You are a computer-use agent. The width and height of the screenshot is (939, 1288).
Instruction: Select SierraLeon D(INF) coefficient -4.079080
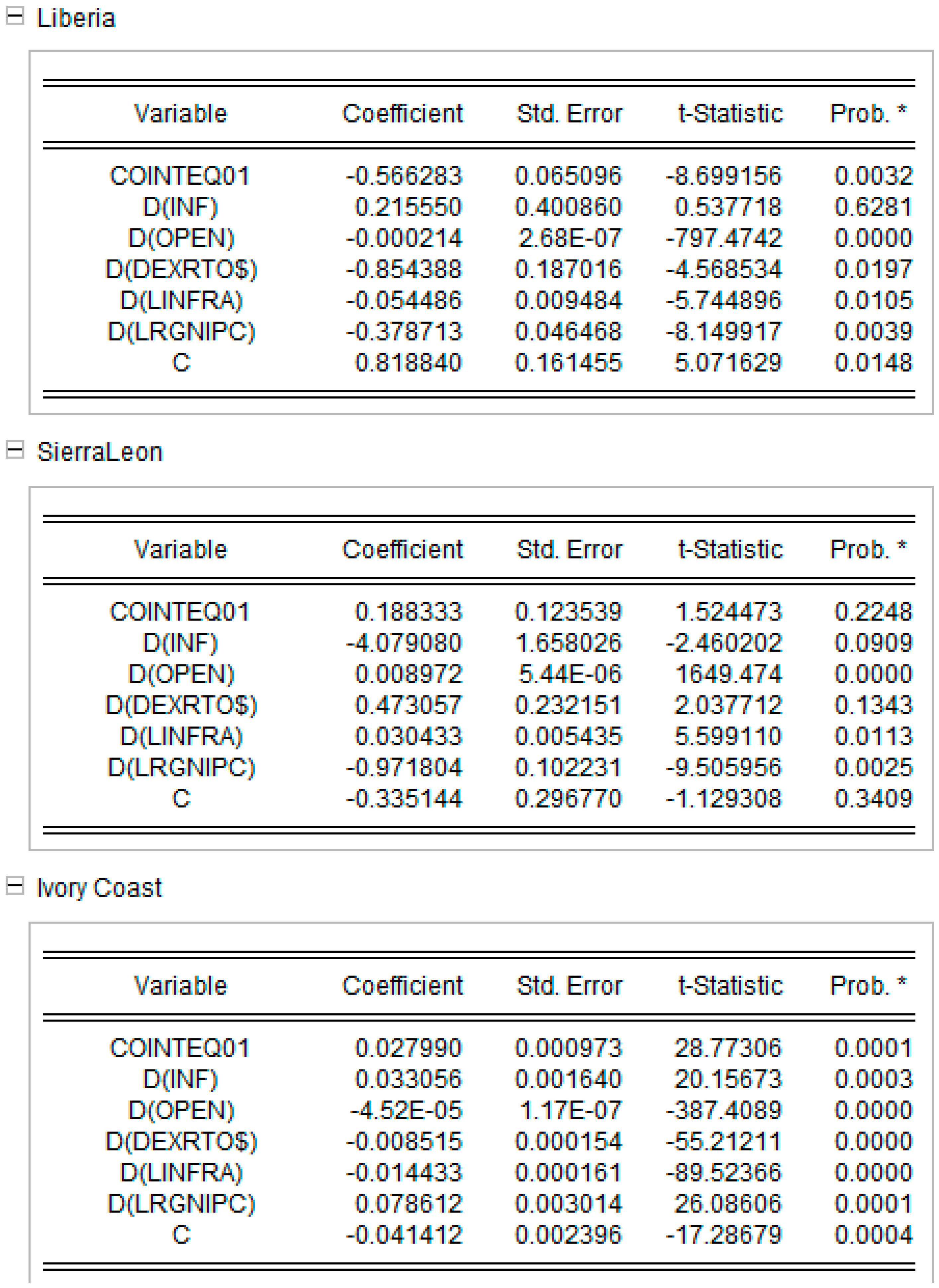click(x=404, y=643)
